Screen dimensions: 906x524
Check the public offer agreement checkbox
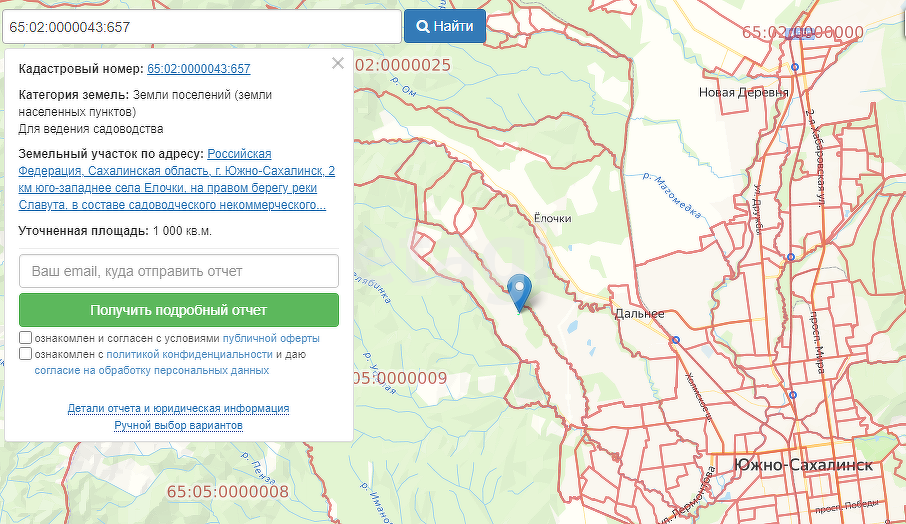coord(26,338)
